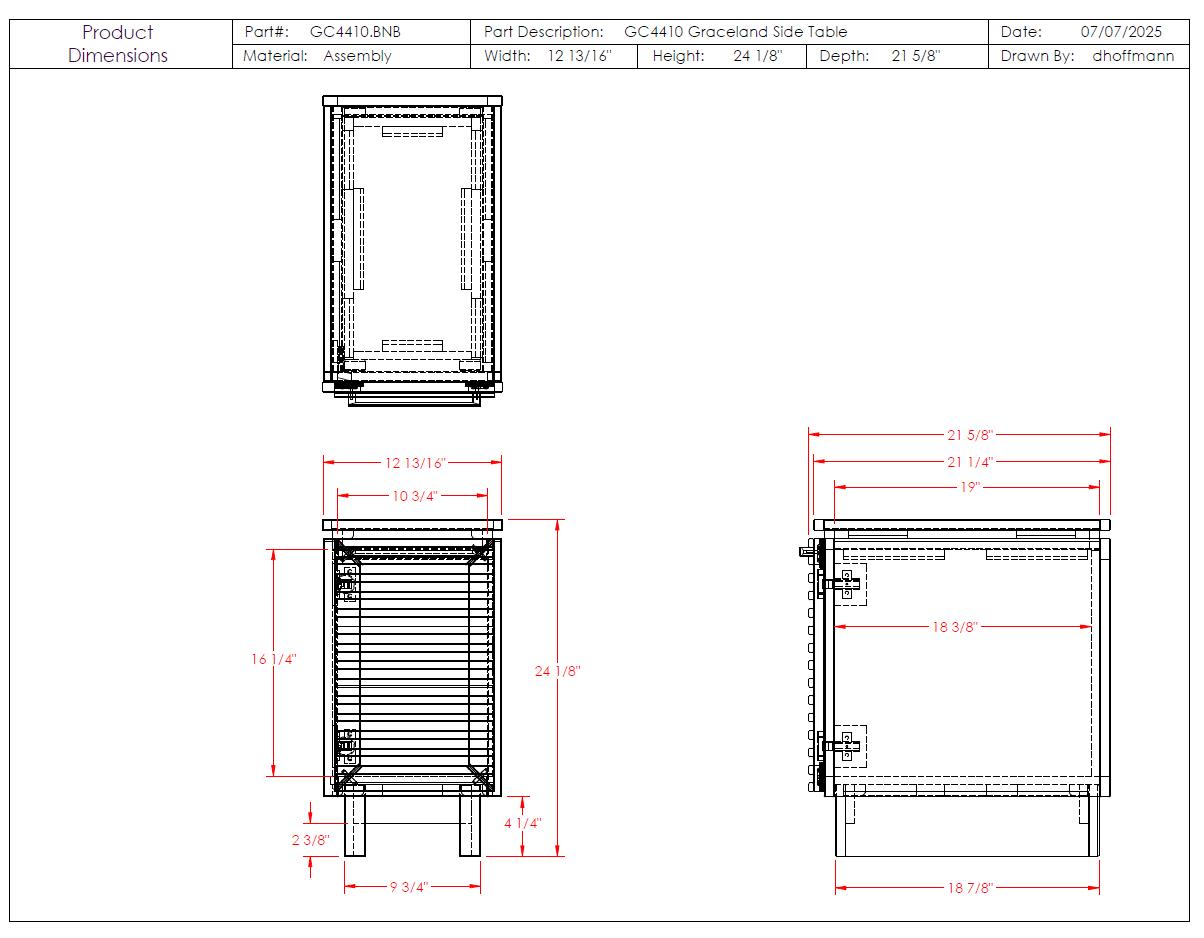Select the Part# value GC4410.BNB
Image resolution: width=1204 pixels, height=938 pixels.
[x=355, y=32]
